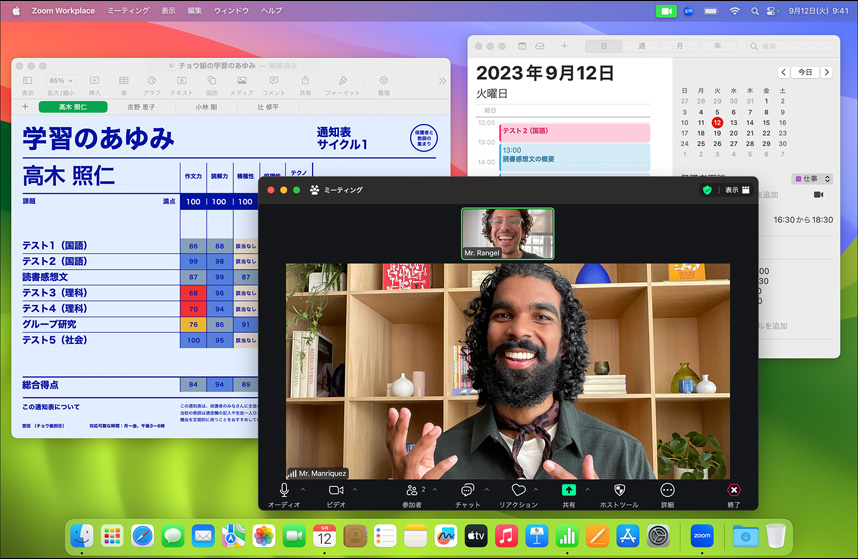Switch to 高木 照仁 sheet tab

(73, 107)
